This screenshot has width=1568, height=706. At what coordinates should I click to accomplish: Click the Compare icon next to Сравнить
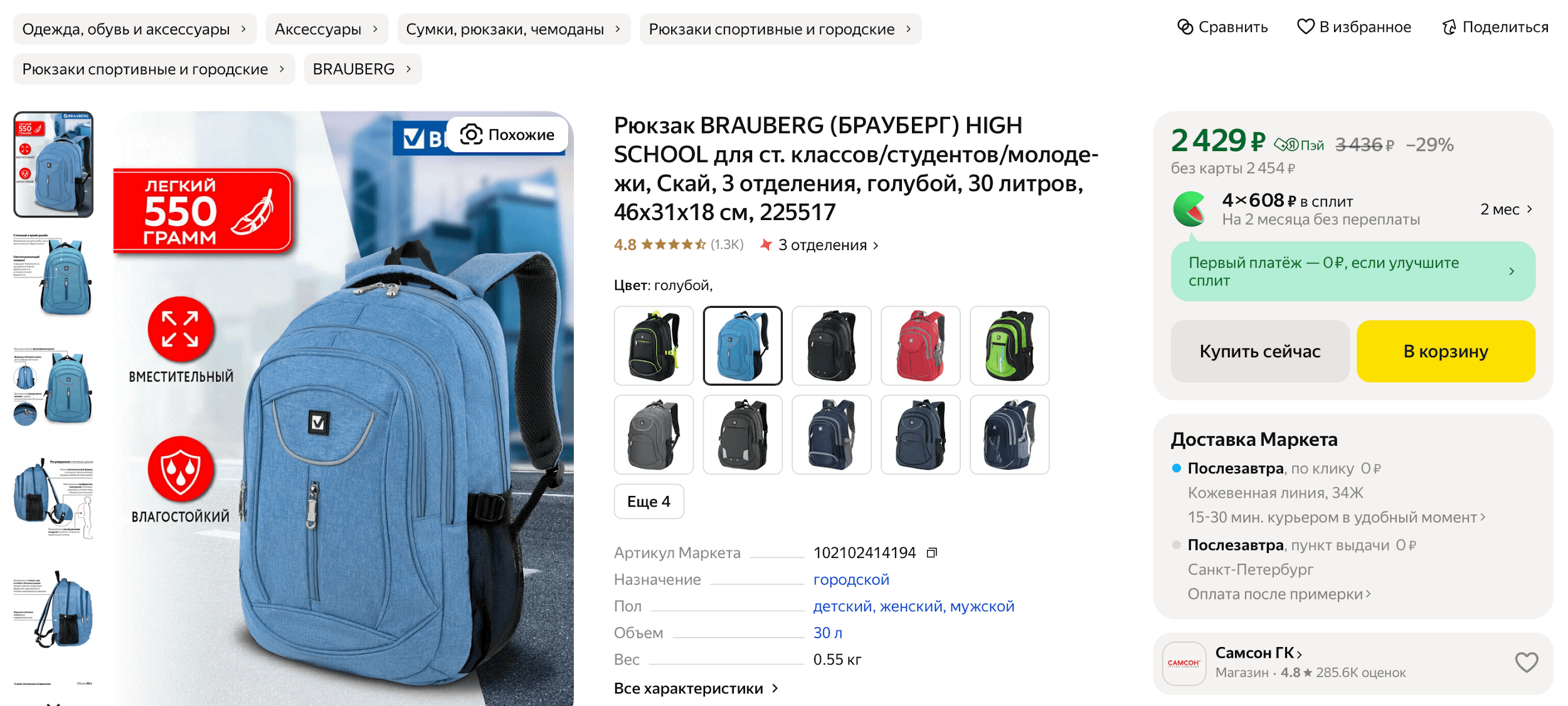coord(1185,27)
